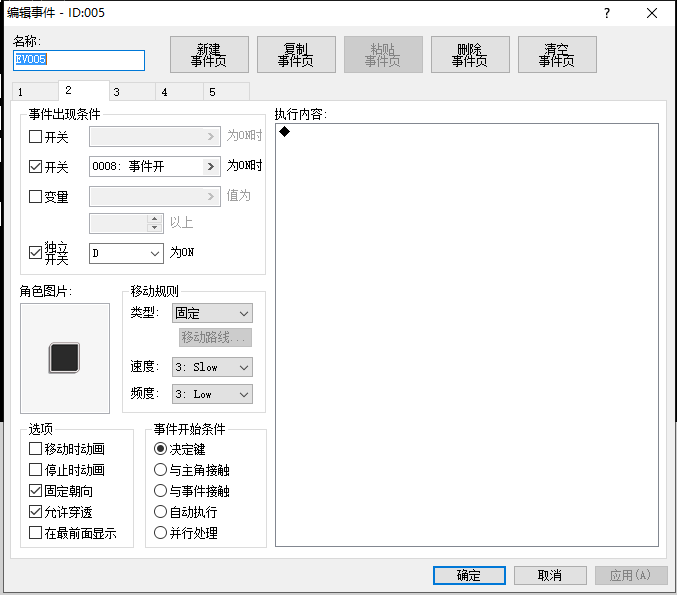Open the 类型 固定 movement type dropdown
The width and height of the screenshot is (677, 595).
click(212, 313)
